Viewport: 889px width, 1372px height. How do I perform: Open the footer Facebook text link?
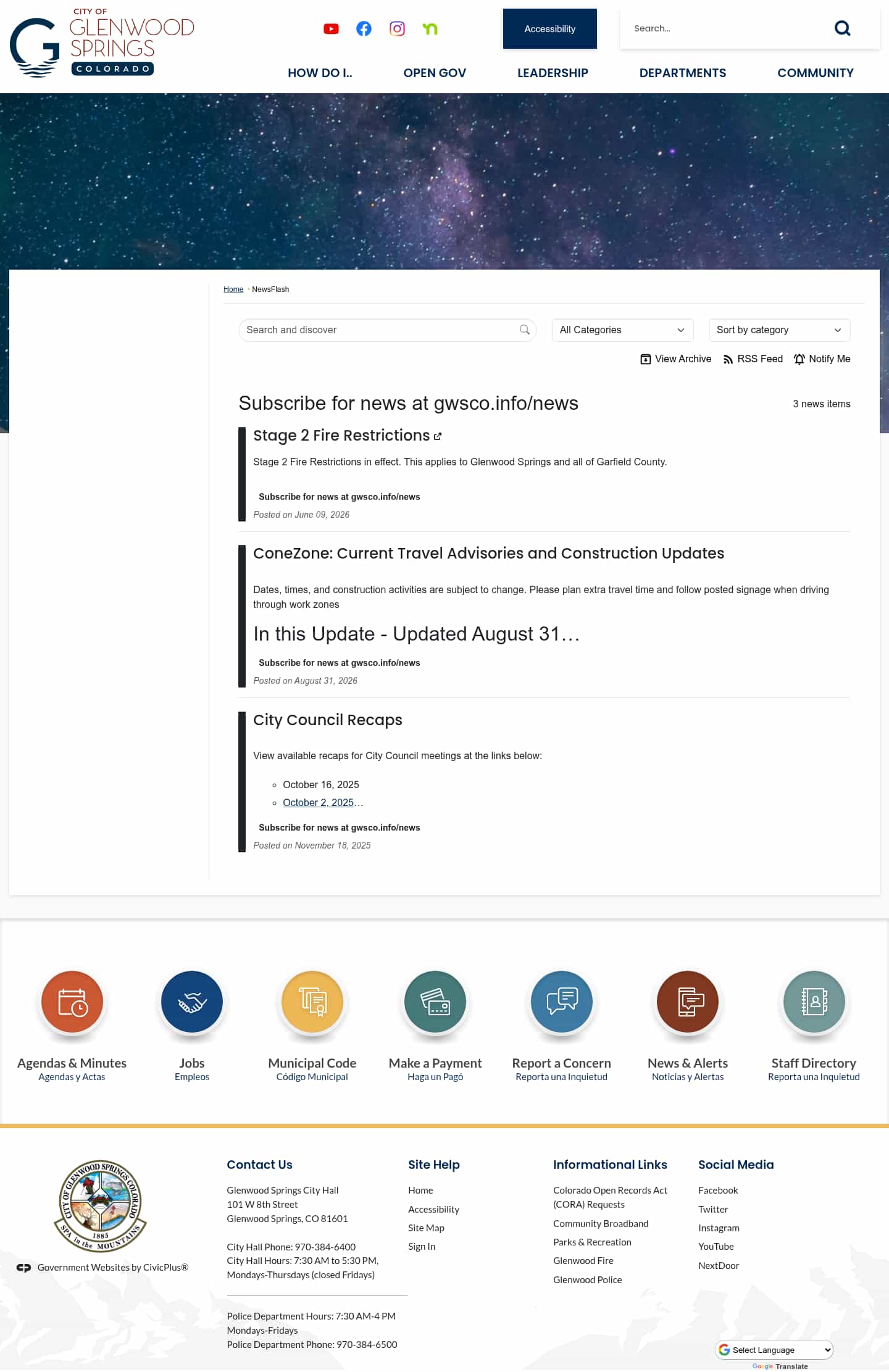click(x=718, y=1190)
